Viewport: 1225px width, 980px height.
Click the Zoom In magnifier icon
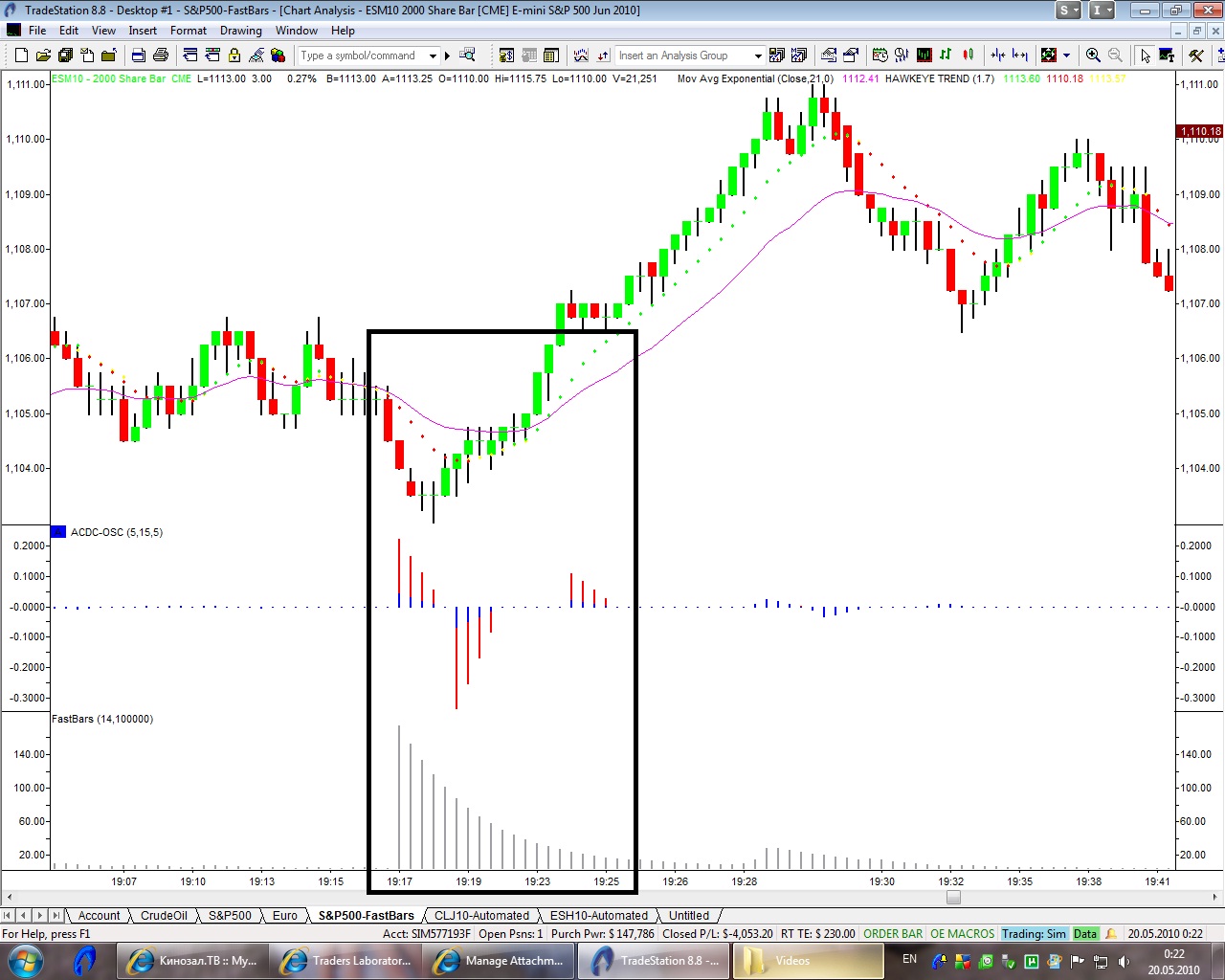(1093, 56)
